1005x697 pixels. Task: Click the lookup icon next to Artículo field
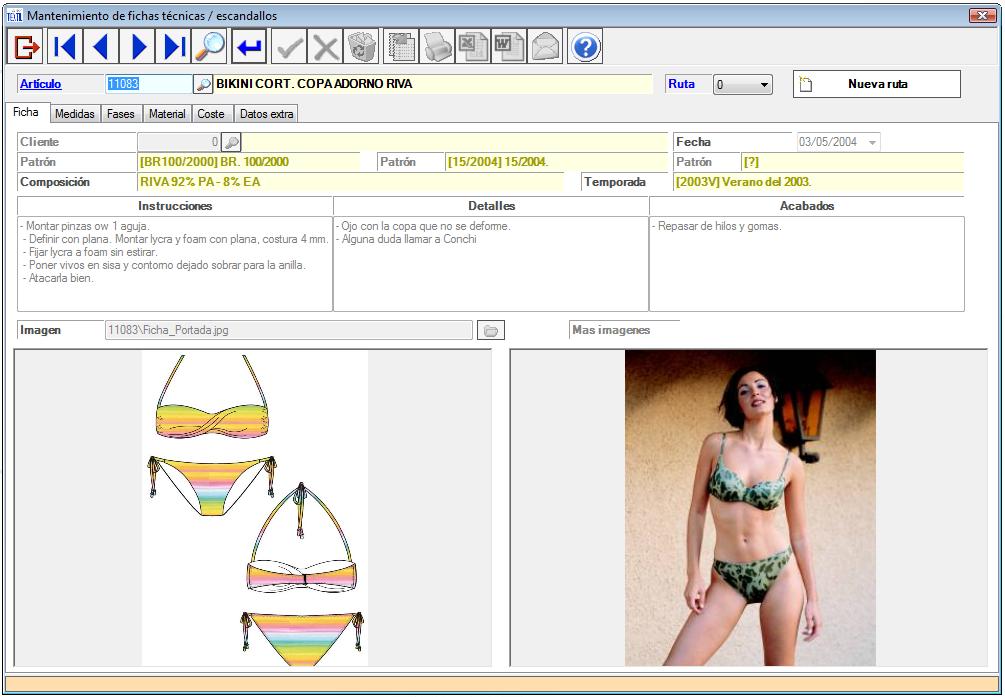(x=203, y=84)
